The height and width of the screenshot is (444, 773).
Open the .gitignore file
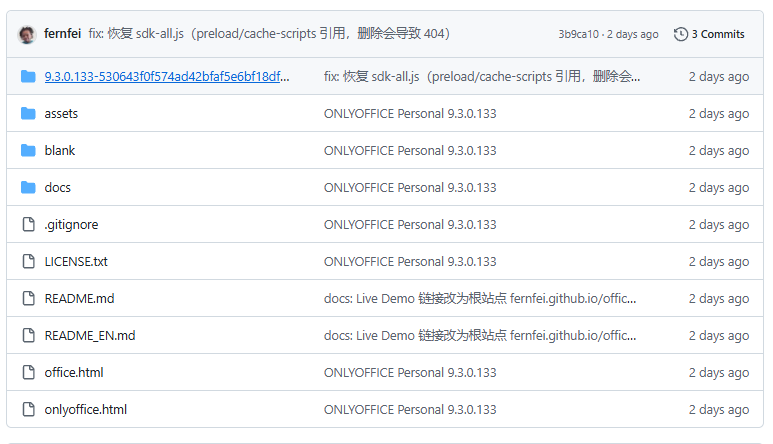pos(71,225)
